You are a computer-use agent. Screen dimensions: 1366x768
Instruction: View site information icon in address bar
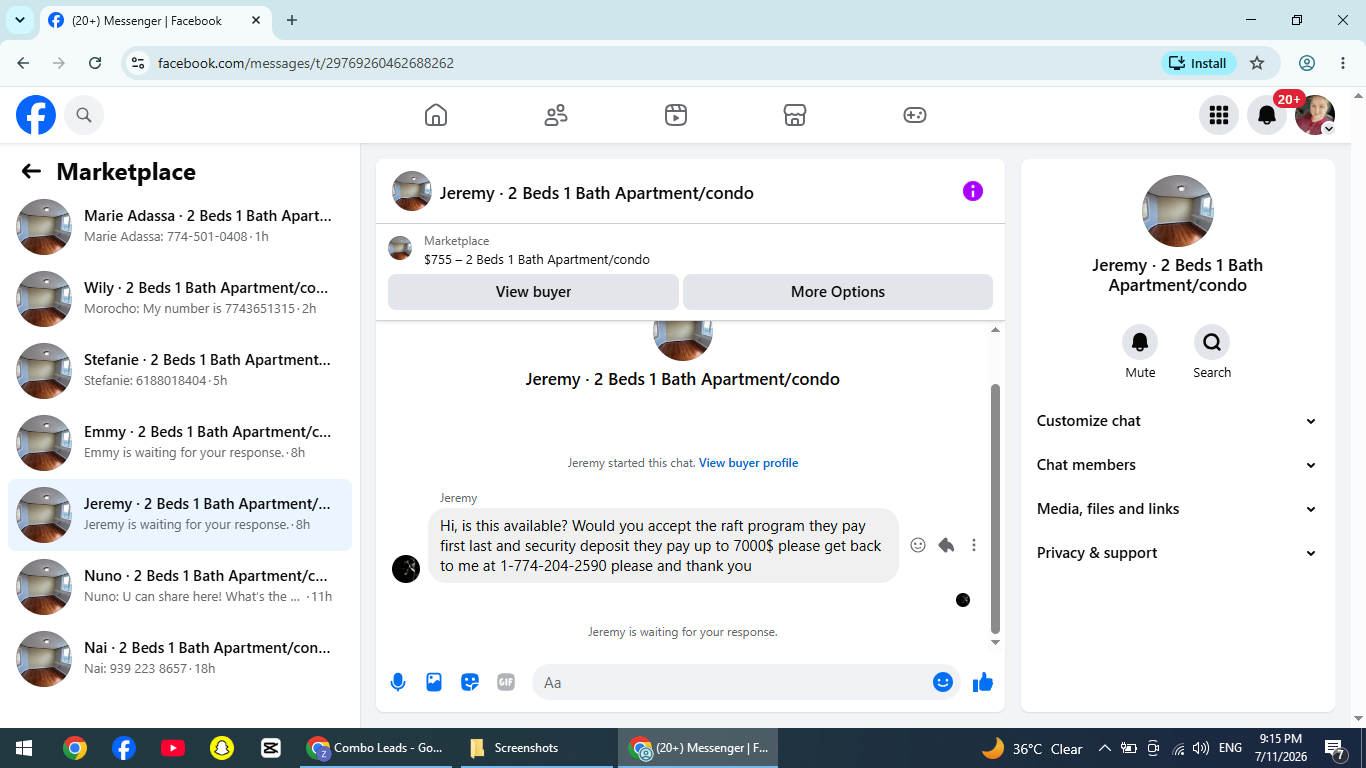click(138, 63)
